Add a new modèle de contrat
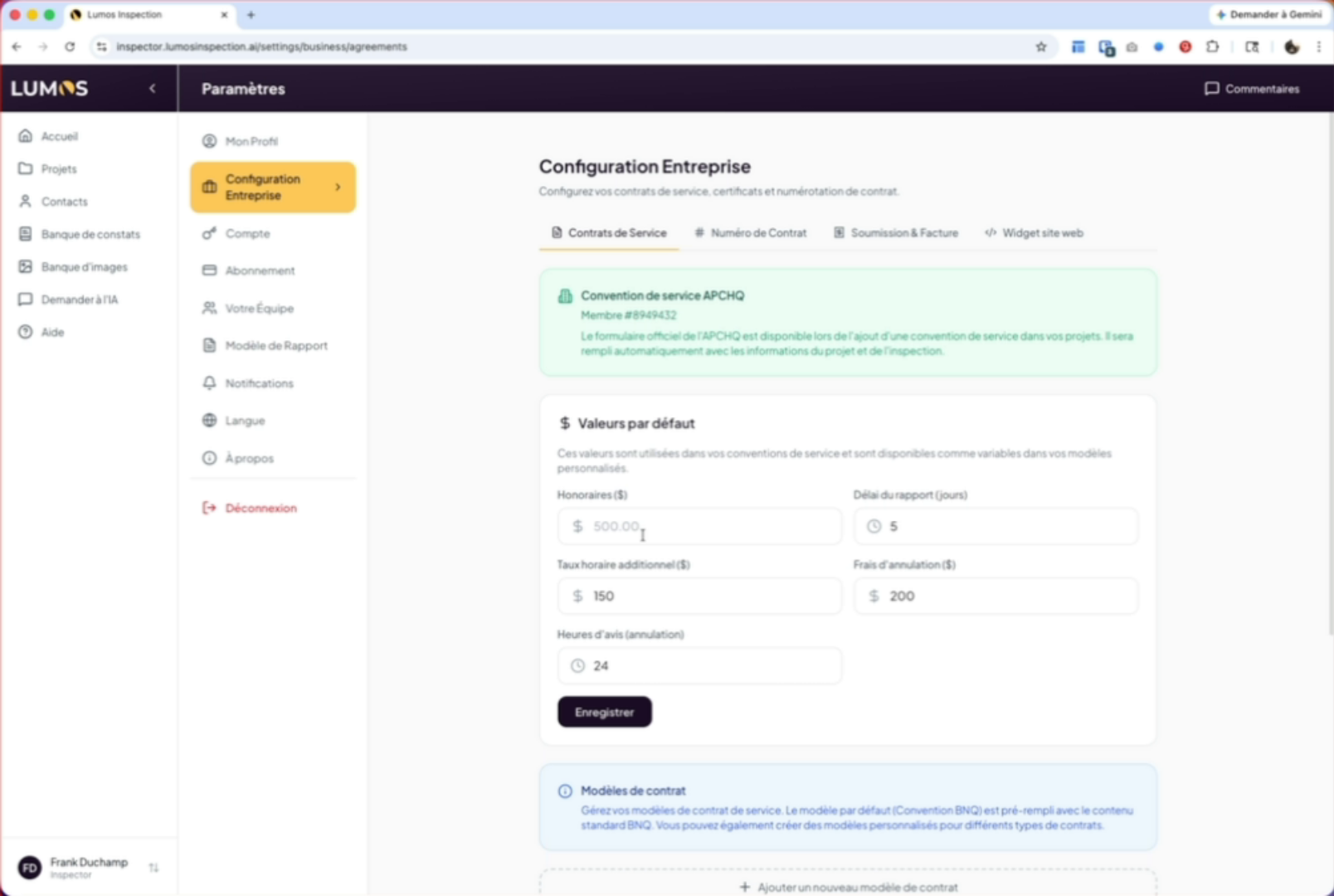This screenshot has width=1334, height=896. [848, 887]
